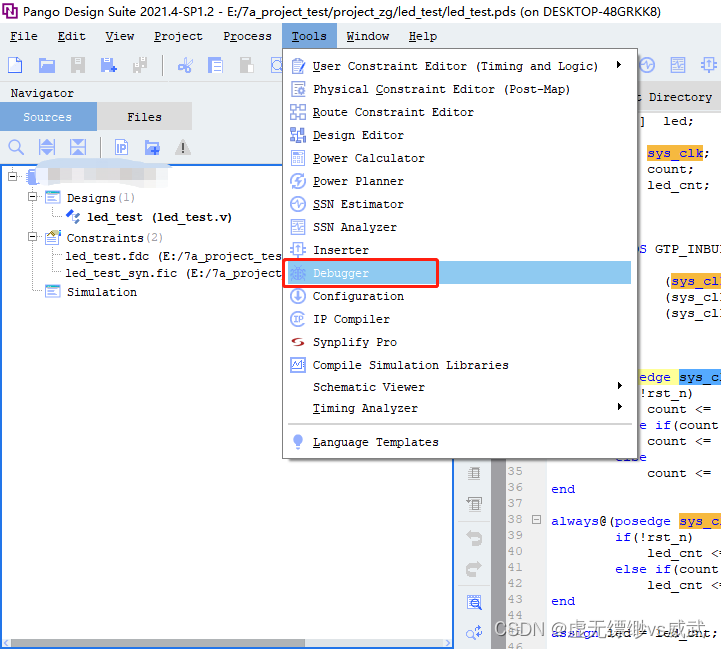Click the waveform icon in top-right toolbar
Viewport: 721px width, 649px height.
(x=647, y=65)
